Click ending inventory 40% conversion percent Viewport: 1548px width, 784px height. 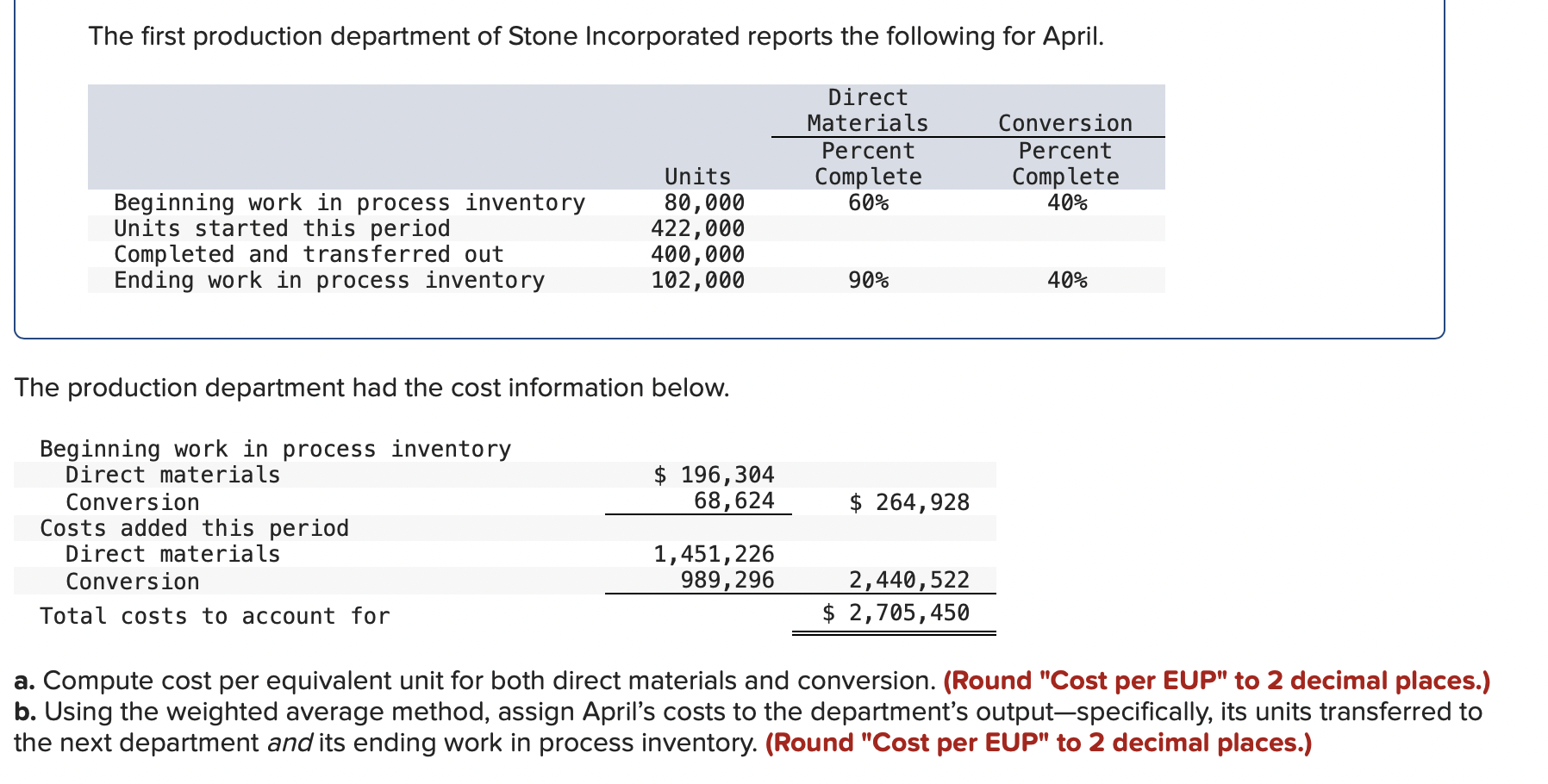[1067, 280]
